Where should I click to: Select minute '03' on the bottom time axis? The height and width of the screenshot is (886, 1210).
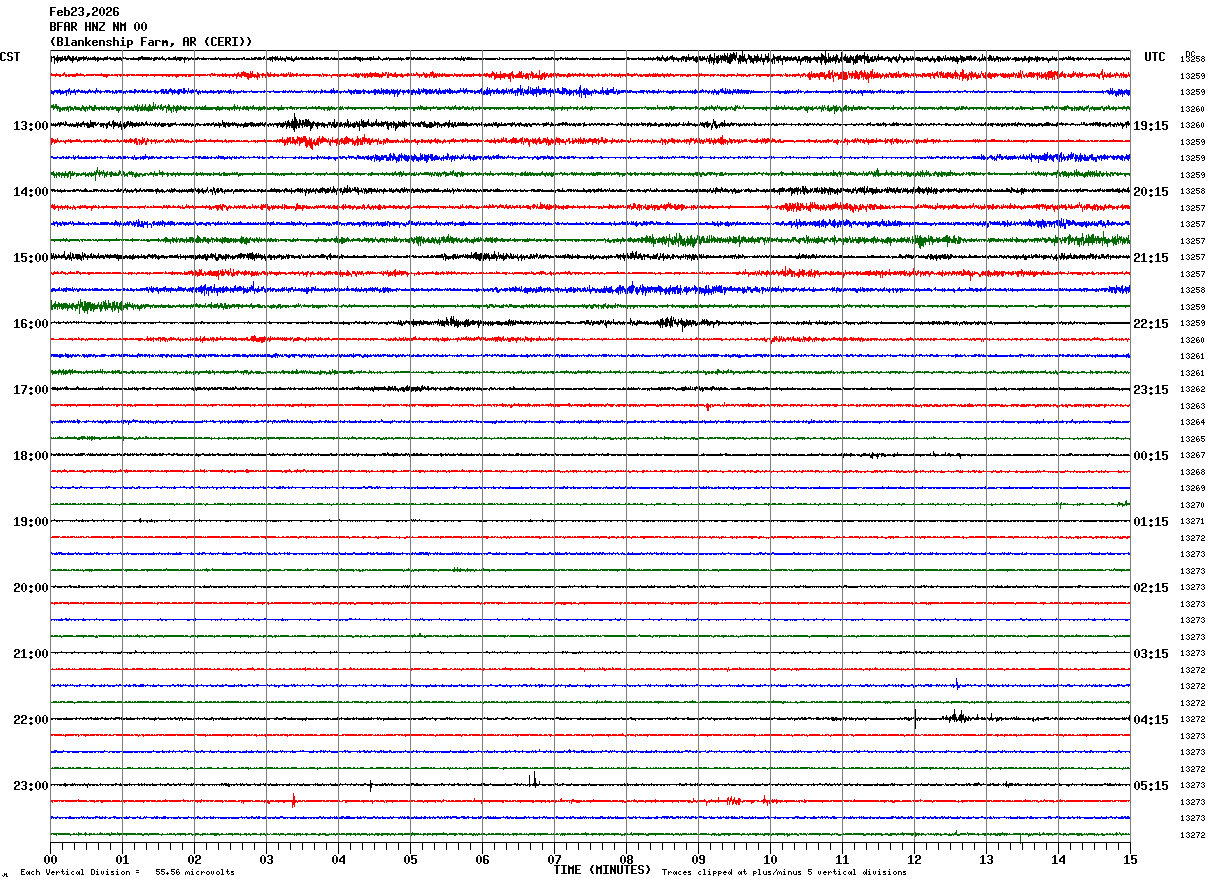coord(266,859)
